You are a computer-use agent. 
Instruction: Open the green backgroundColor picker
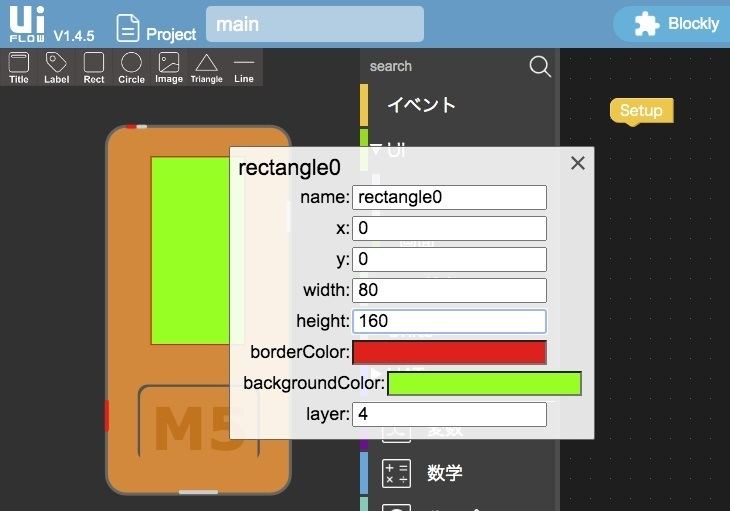[484, 383]
